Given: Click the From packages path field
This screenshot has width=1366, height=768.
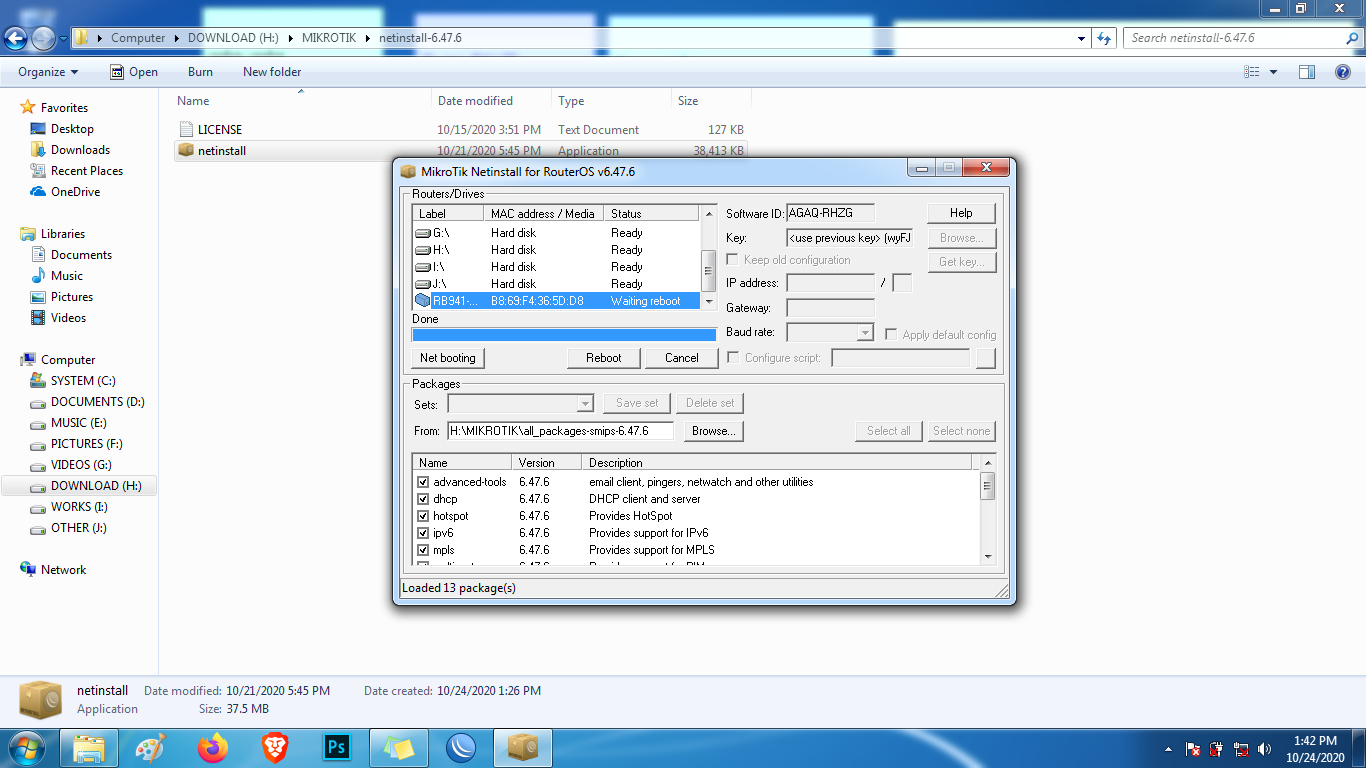Looking at the screenshot, I should pos(560,431).
